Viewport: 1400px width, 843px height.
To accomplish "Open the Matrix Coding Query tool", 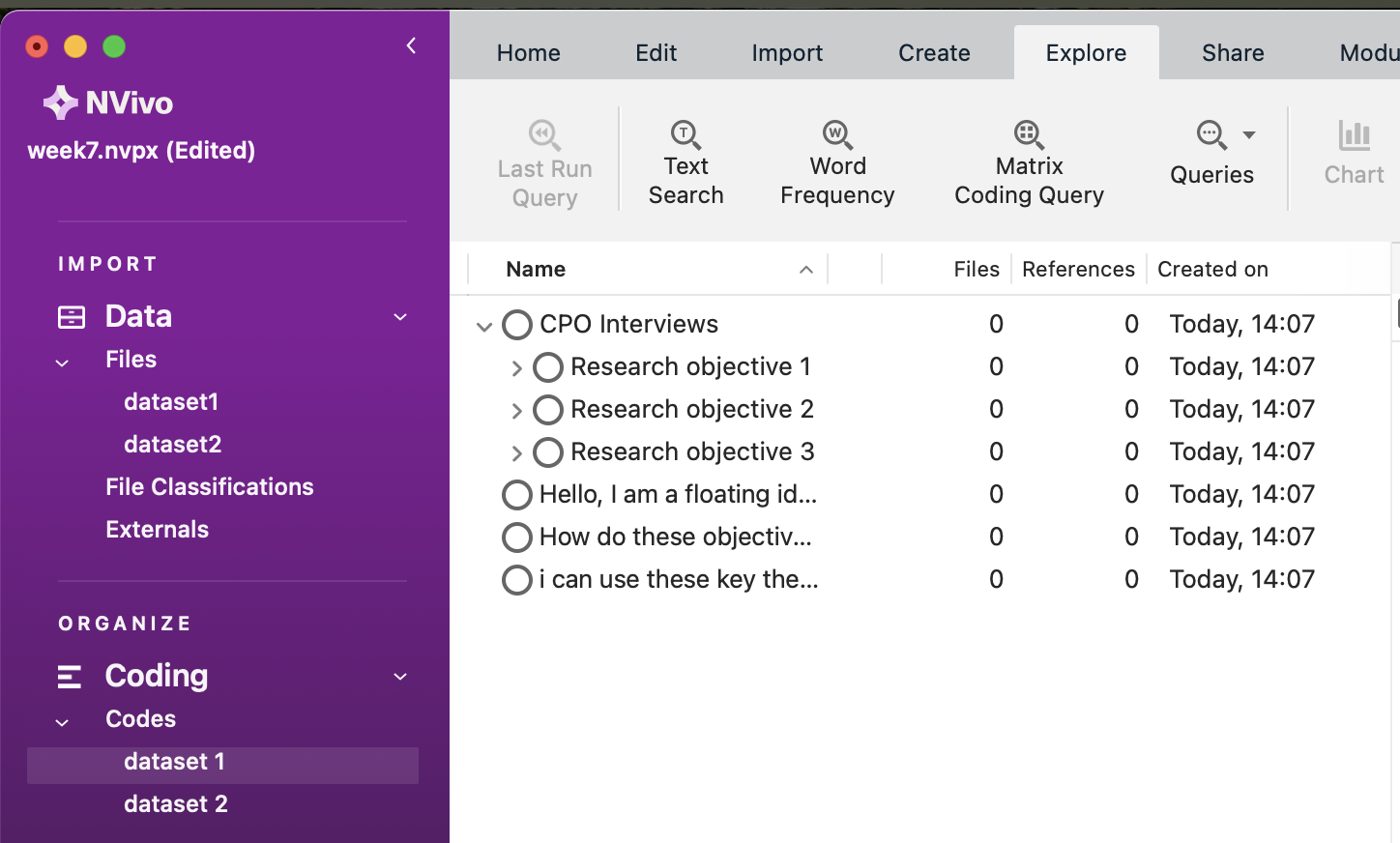I will pos(1028,162).
